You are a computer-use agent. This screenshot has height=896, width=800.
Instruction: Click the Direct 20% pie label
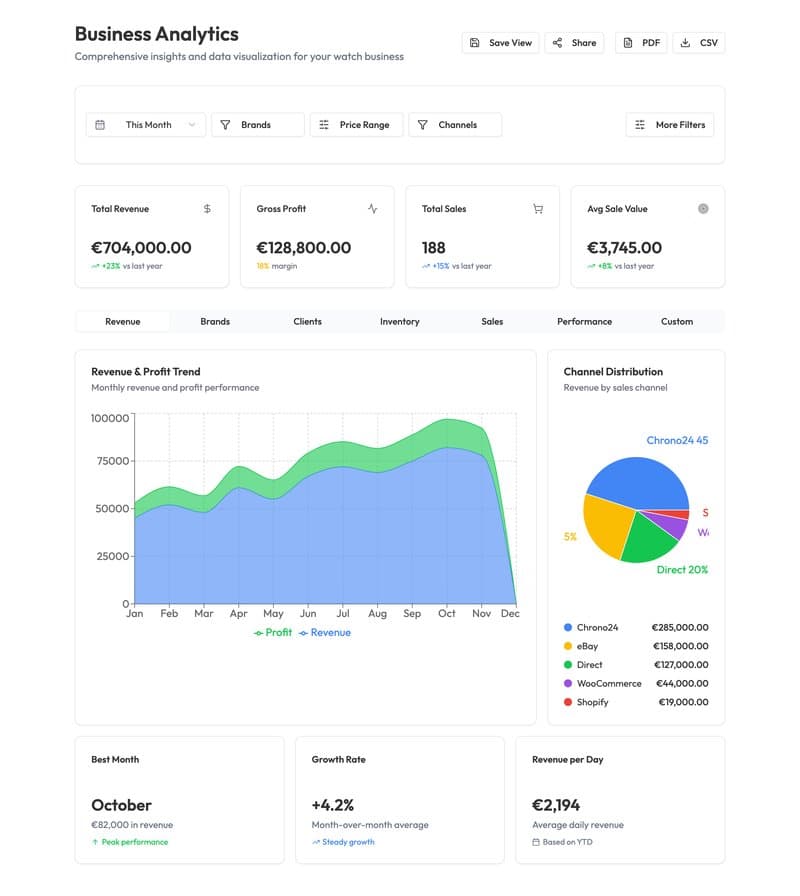pyautogui.click(x=682, y=570)
